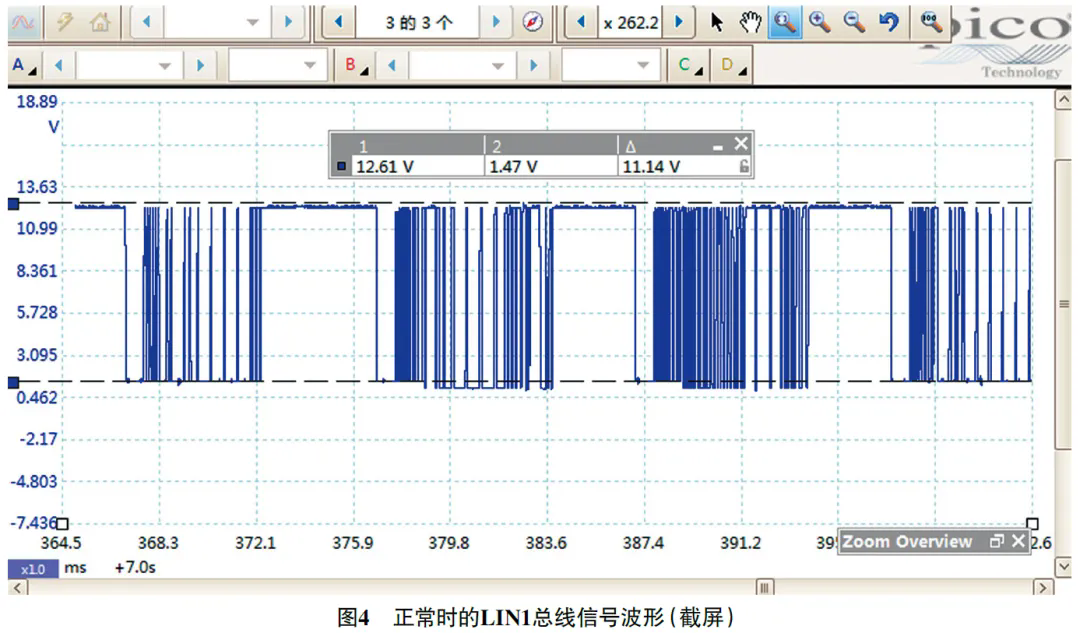The image size is (1080, 633).
Task: Click the 379.8 time axis label
Action: point(448,543)
